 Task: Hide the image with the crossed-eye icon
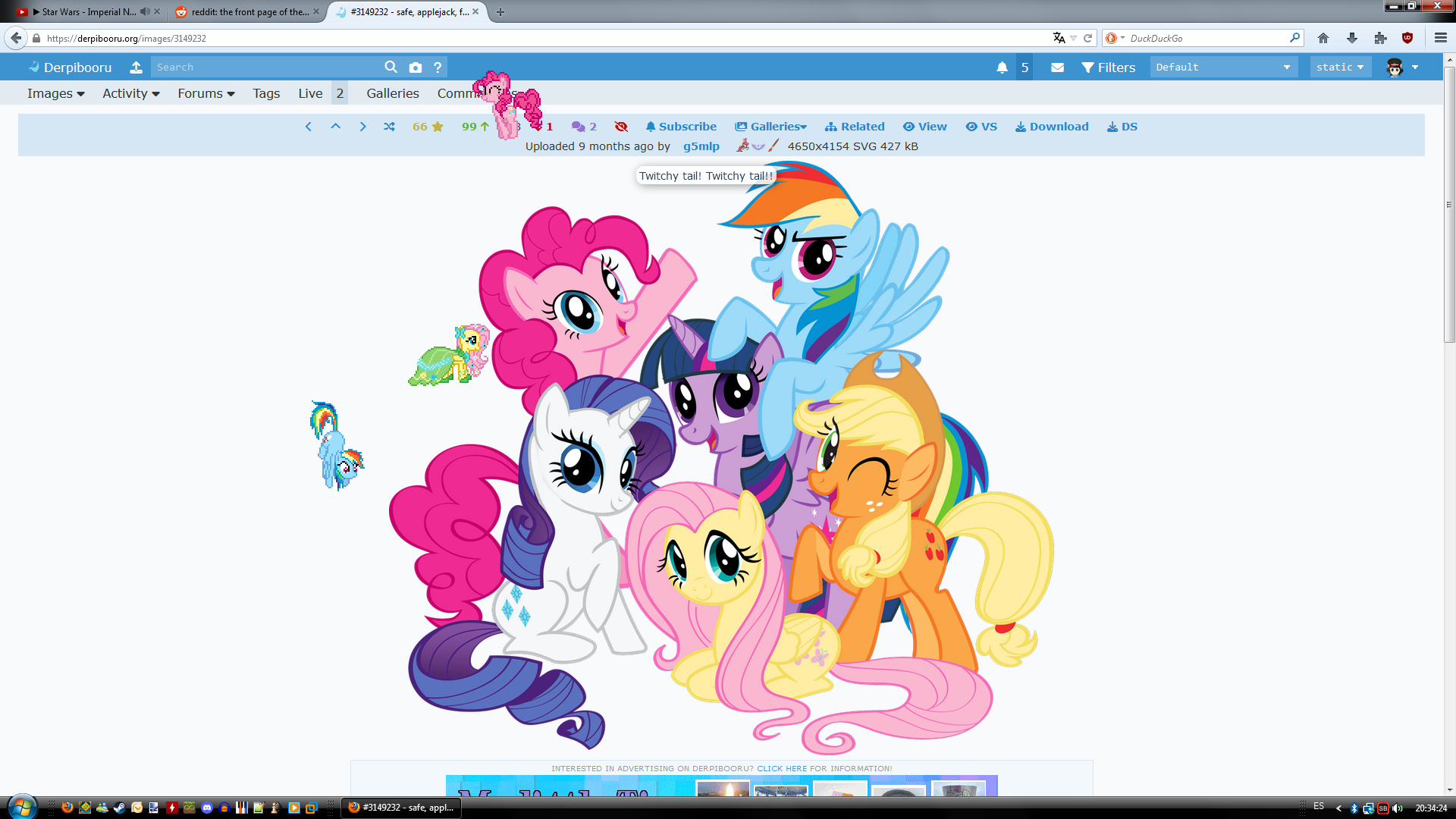621,127
